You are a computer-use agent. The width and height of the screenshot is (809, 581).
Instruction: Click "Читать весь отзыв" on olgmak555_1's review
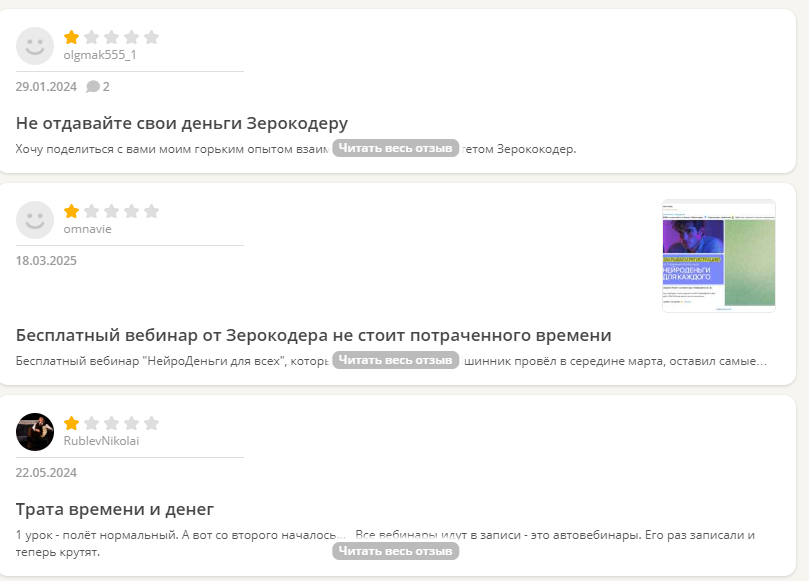396,148
